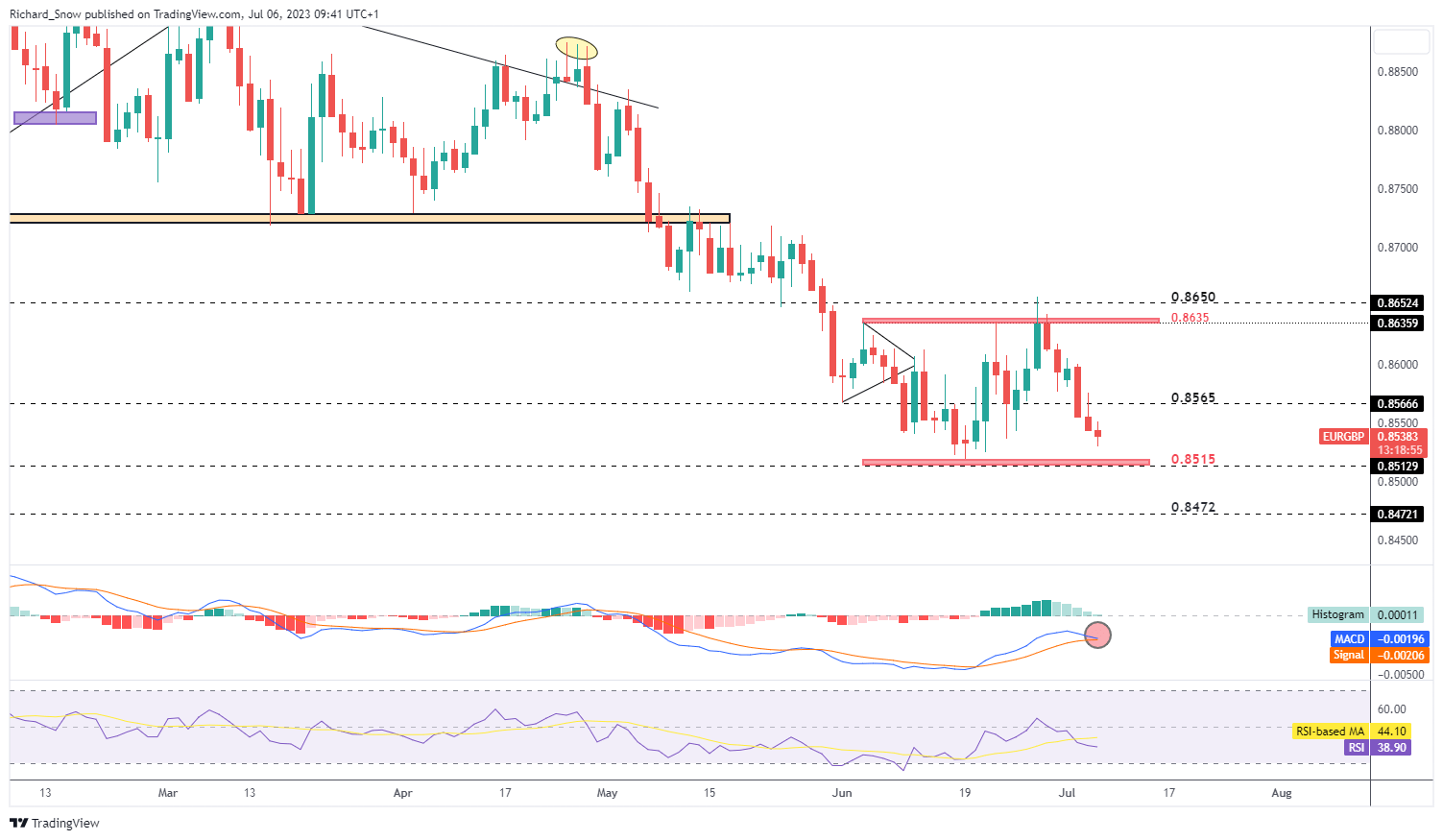Click the countdown timer 13:18:55

(x=1398, y=450)
